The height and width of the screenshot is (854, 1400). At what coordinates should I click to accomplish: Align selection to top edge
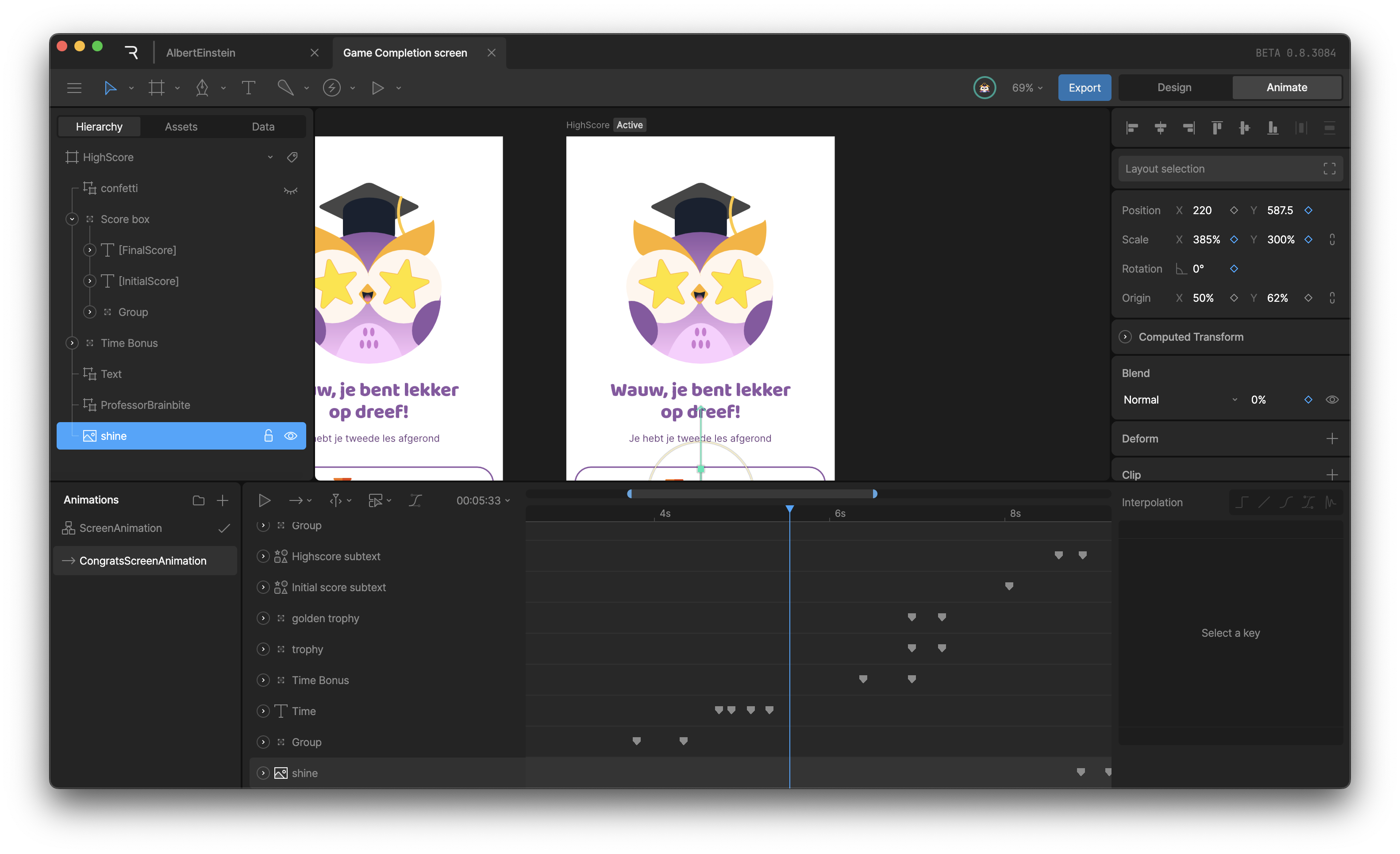click(1216, 128)
